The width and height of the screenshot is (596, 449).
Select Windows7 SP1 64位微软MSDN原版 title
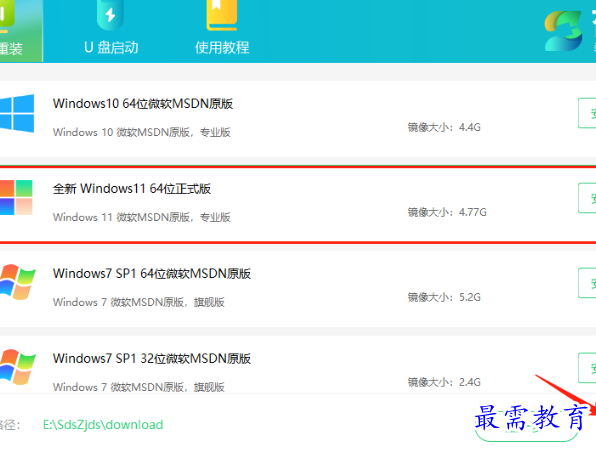pos(152,273)
